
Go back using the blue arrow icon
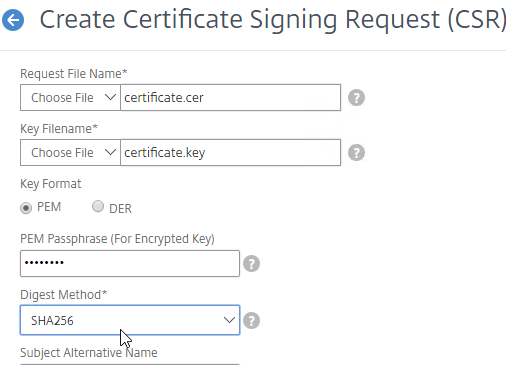point(13,20)
